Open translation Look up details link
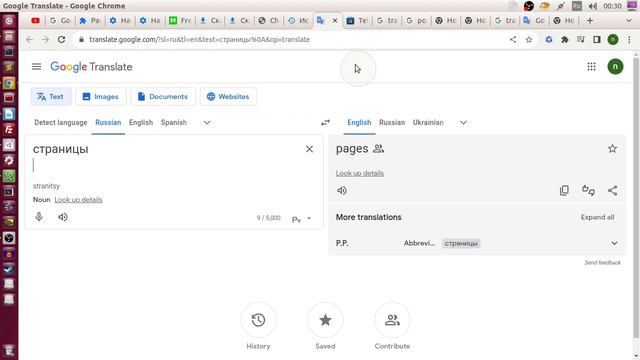The height and width of the screenshot is (360, 640). pos(360,173)
